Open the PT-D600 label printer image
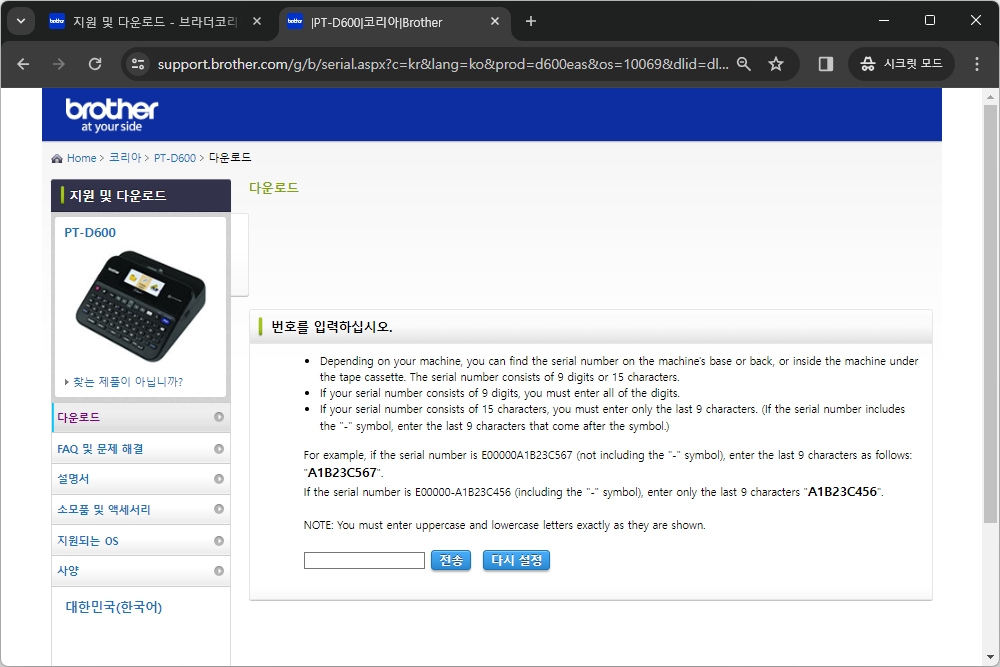Viewport: 1000px width, 667px height. coord(141,306)
